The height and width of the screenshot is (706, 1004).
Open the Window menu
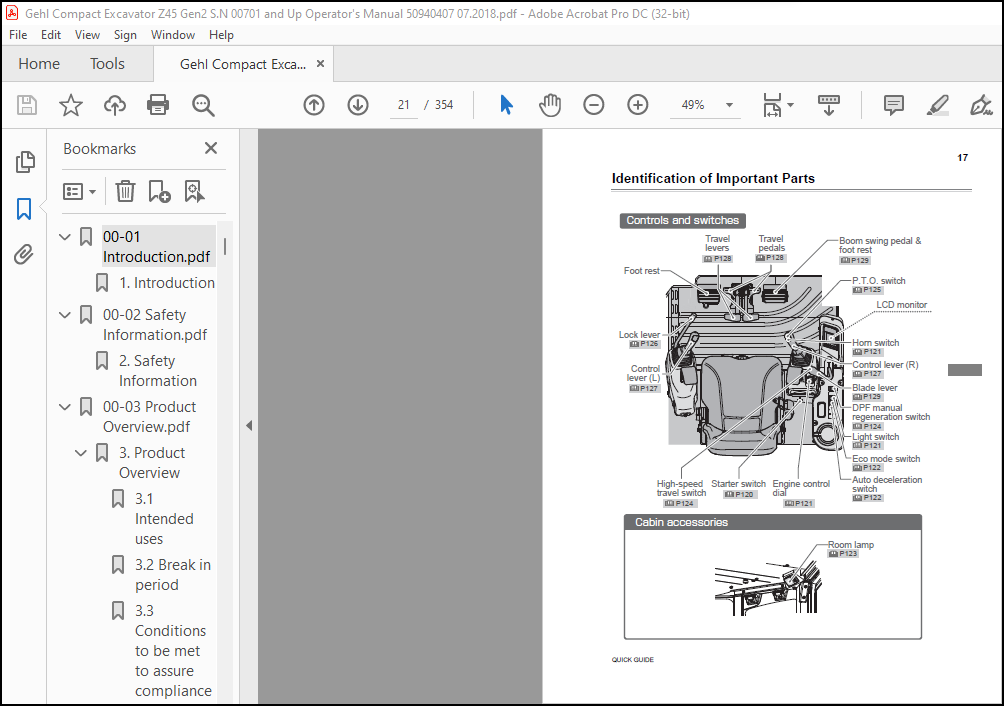[x=173, y=35]
